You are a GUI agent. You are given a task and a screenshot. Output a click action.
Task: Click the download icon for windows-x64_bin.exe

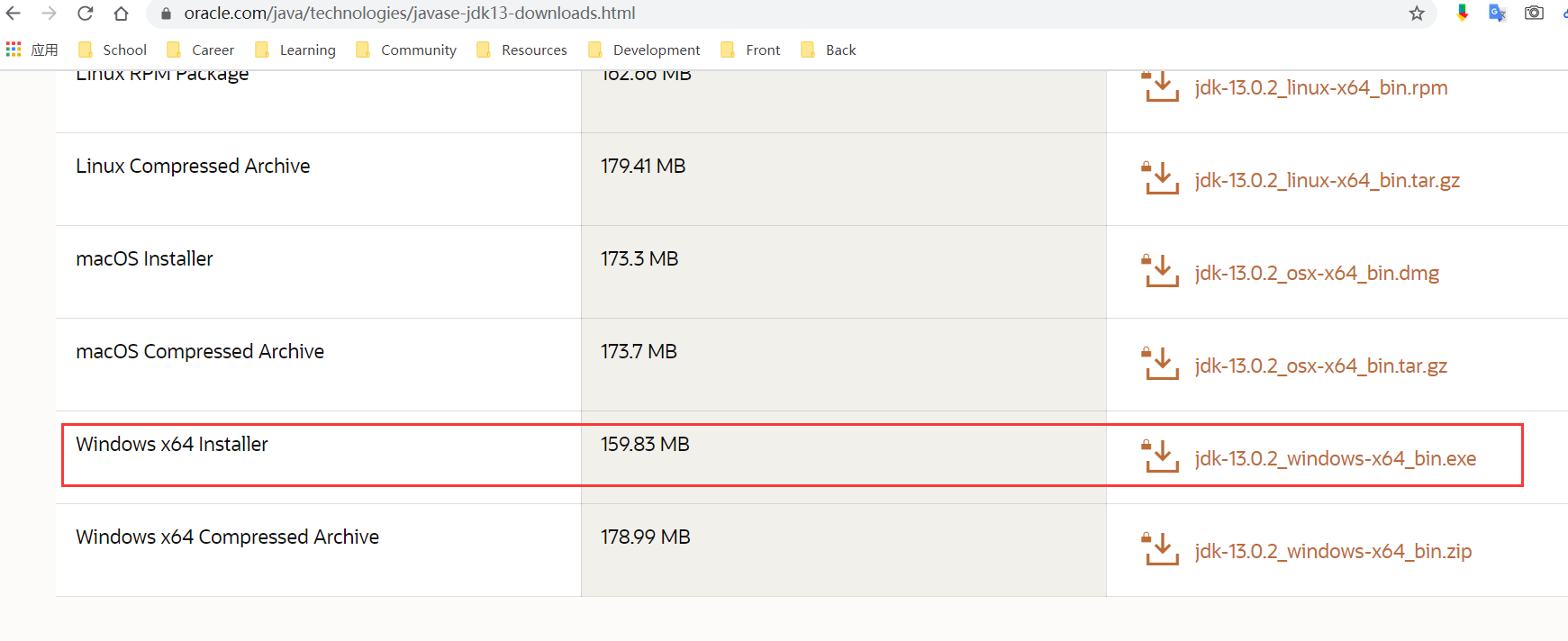pos(1161,456)
